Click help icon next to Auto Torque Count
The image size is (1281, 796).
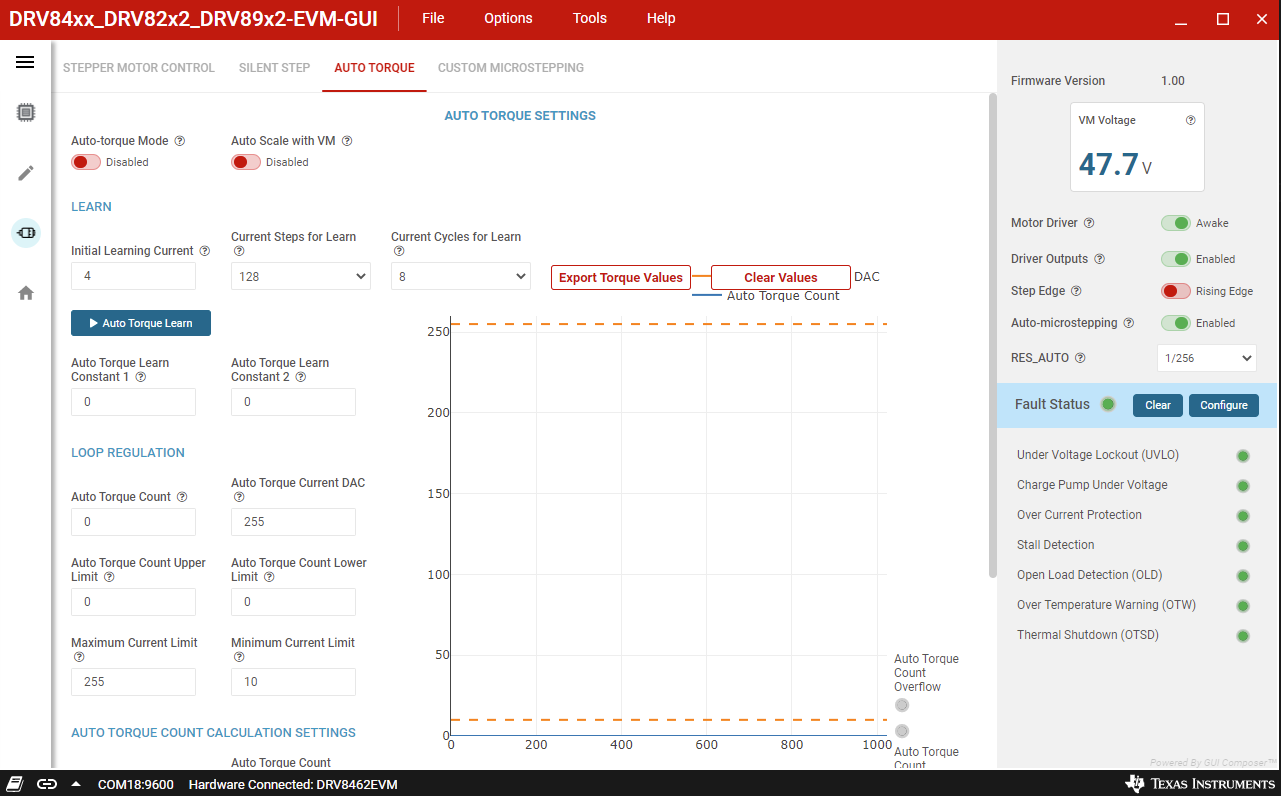(x=183, y=497)
